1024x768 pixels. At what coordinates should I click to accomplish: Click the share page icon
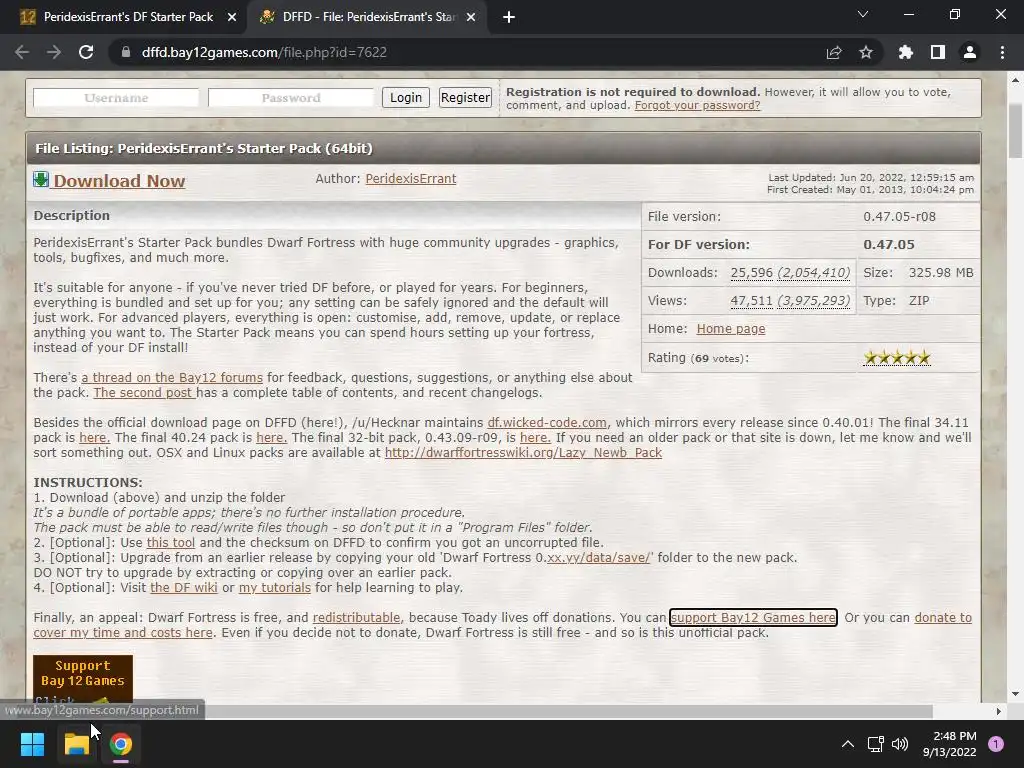tap(834, 52)
